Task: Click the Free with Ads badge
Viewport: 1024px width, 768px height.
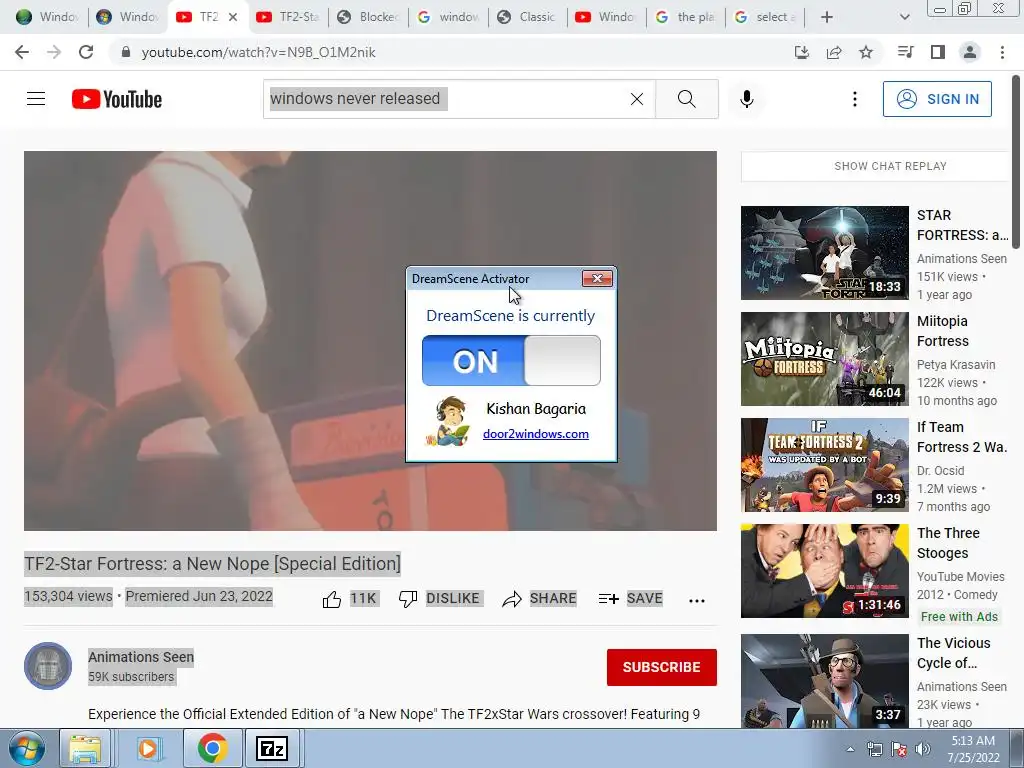Action: point(959,616)
